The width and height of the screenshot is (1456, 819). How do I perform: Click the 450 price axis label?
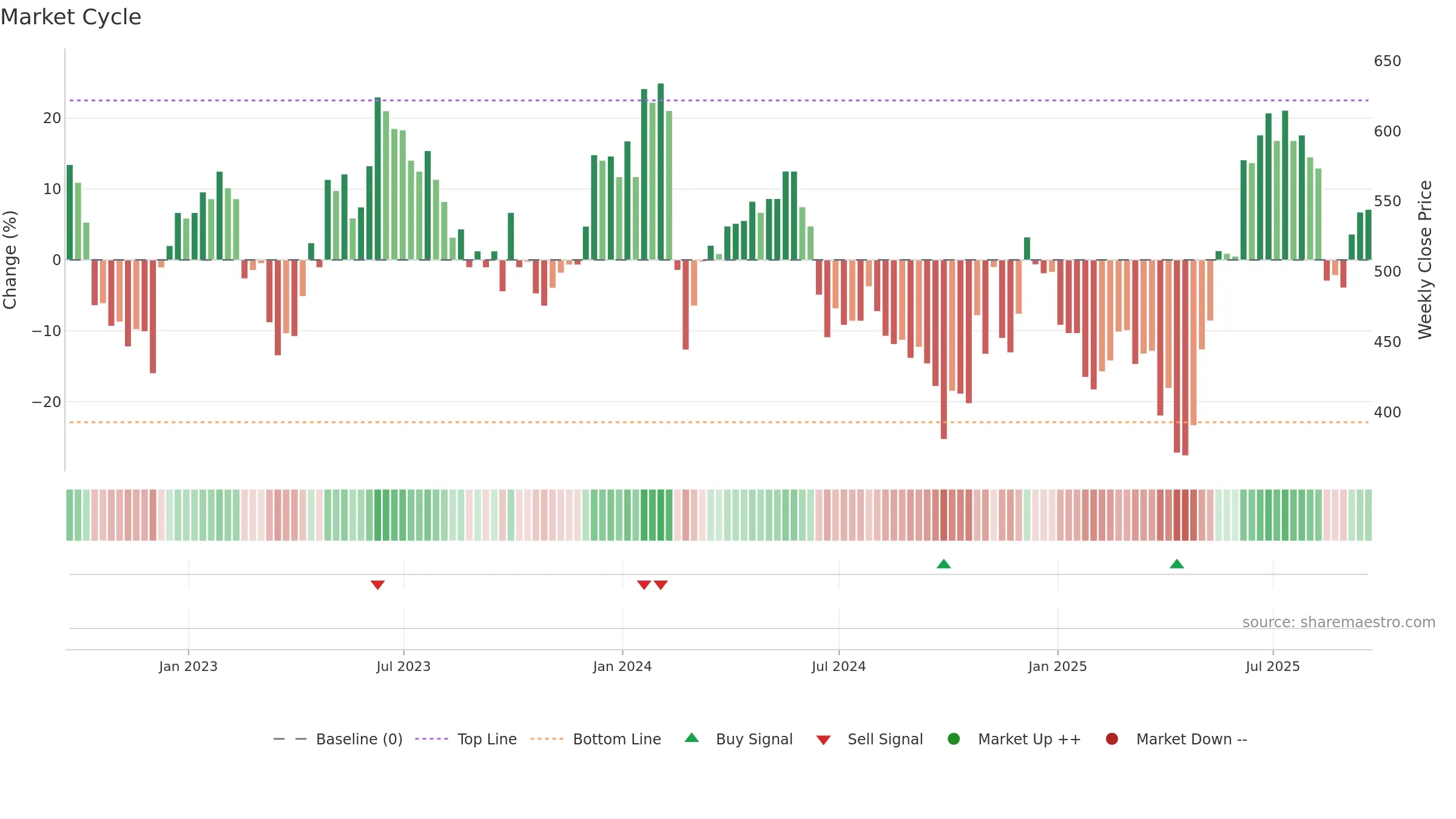1387,342
